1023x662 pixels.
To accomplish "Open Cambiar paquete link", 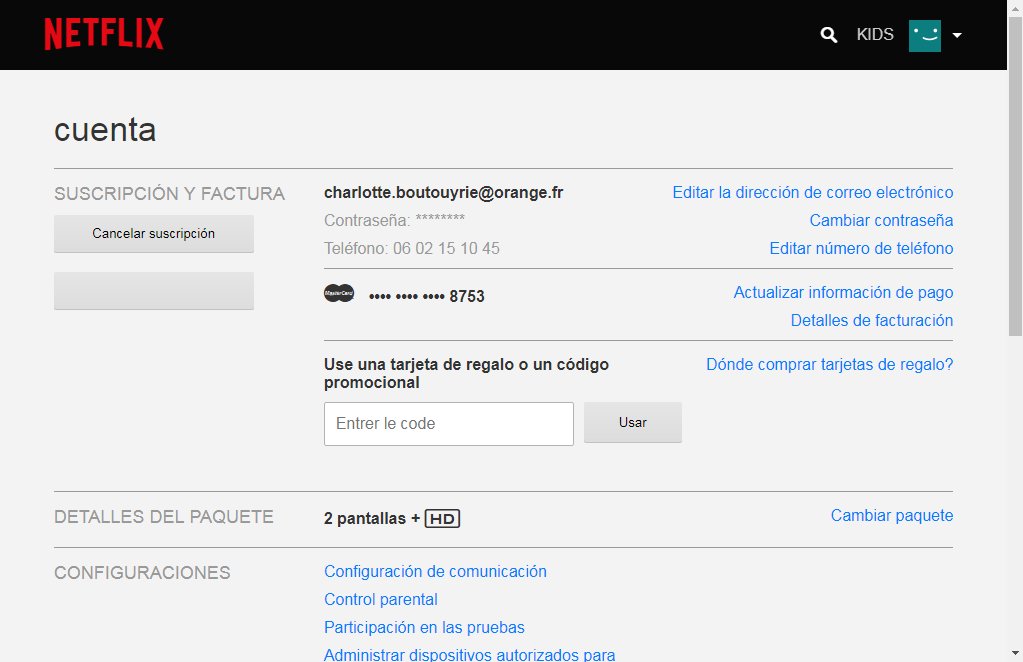I will pos(892,515).
